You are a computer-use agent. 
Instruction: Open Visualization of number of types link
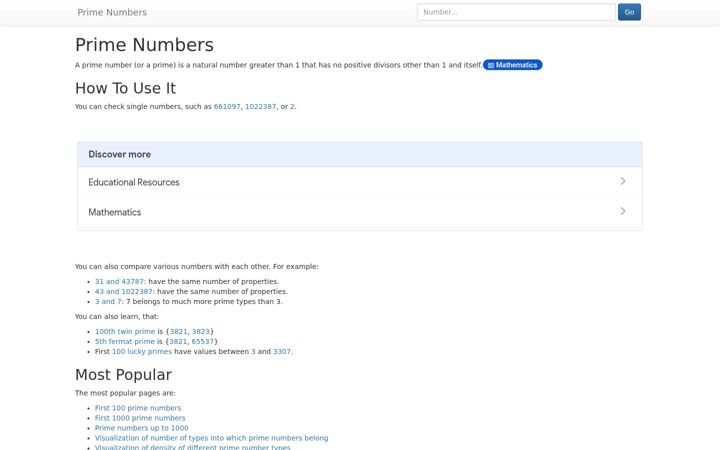tap(211, 439)
